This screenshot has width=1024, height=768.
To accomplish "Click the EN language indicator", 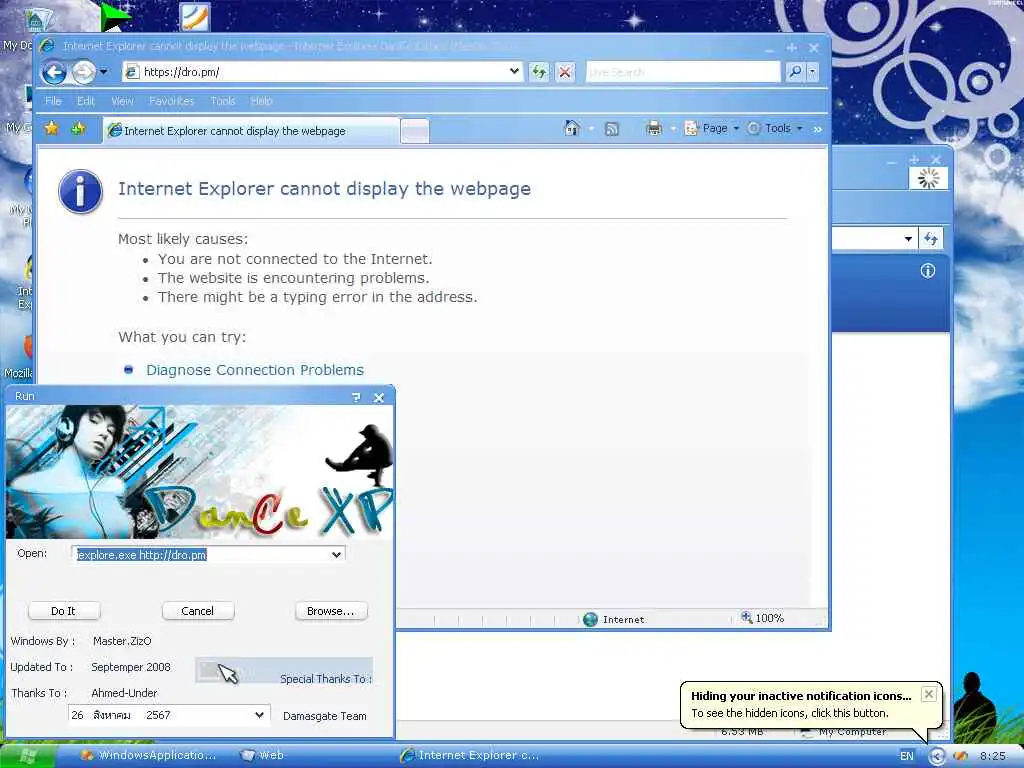I will click(x=906, y=756).
